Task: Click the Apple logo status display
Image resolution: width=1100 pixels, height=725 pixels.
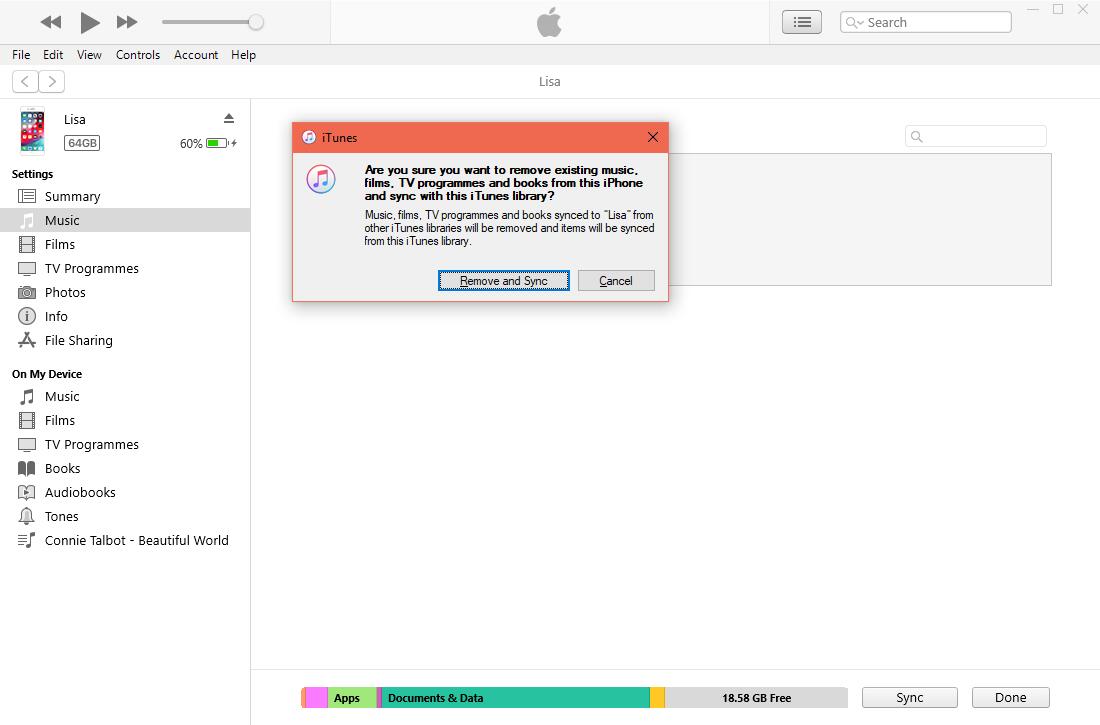Action: pyautogui.click(x=549, y=22)
